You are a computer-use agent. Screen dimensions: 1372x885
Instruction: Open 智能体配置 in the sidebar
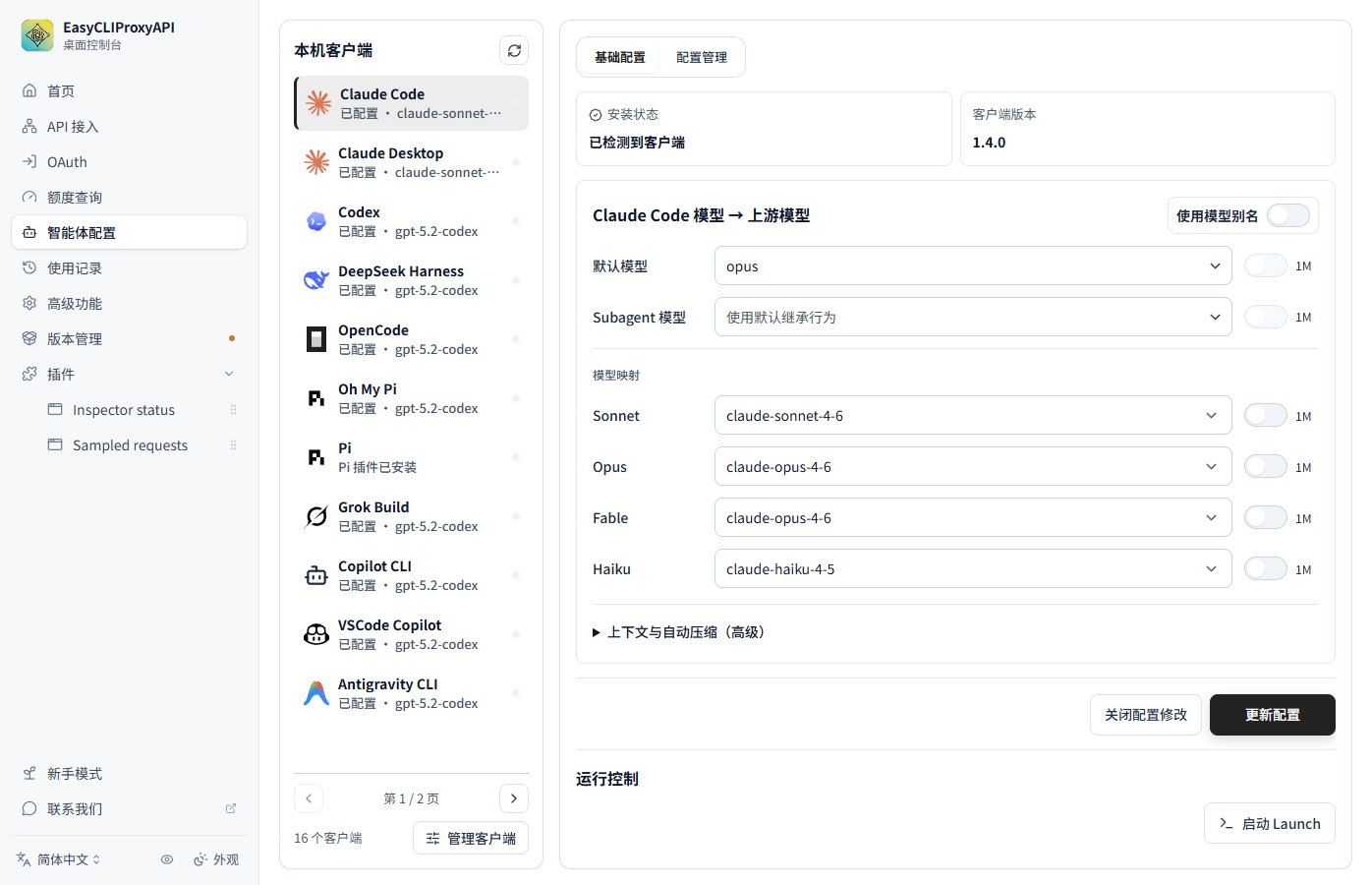click(129, 232)
